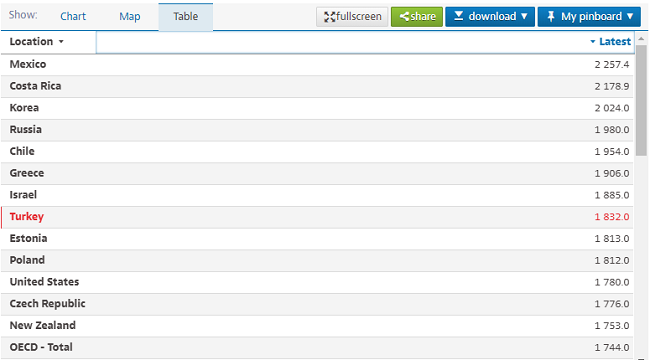Viewport: 650px width, 360px height.
Task: Click Korea's value 2 024.0
Action: tap(611, 108)
